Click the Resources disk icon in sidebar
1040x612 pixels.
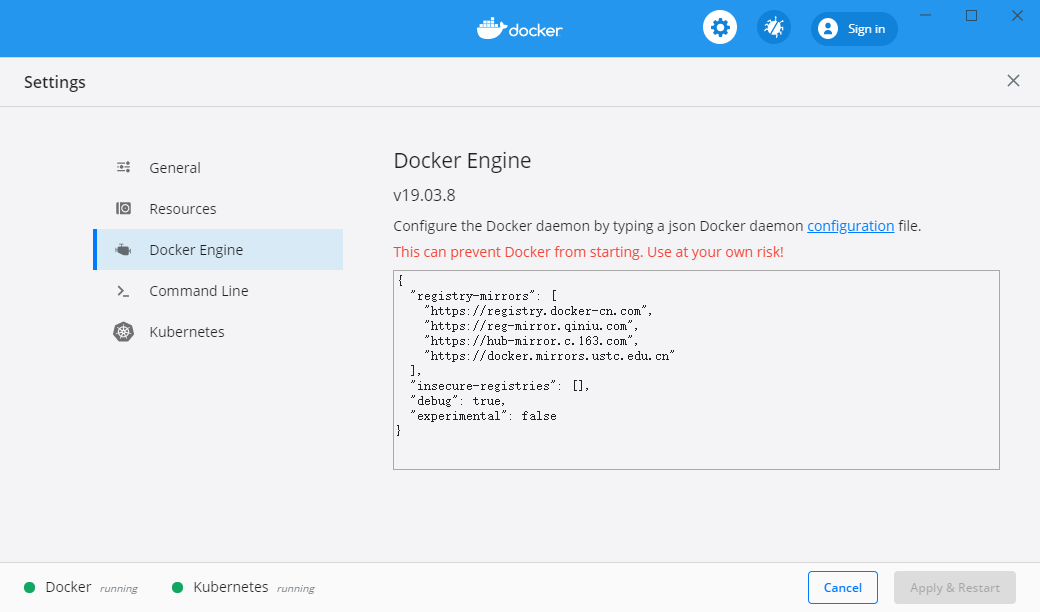pyautogui.click(x=123, y=209)
